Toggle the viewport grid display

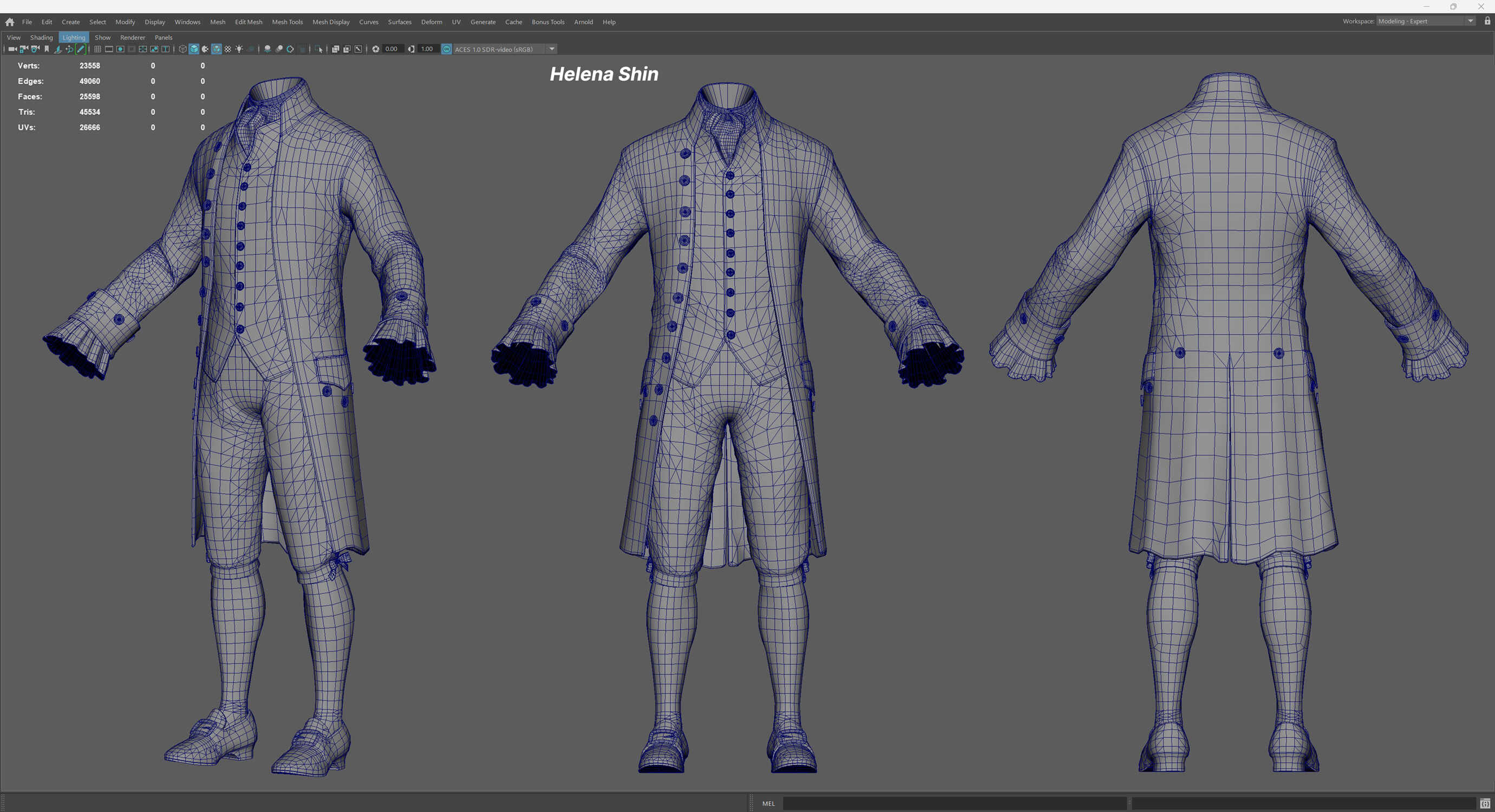point(97,49)
